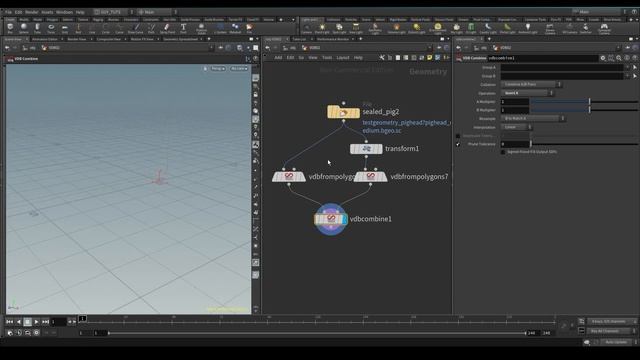Image resolution: width=640 pixels, height=360 pixels.
Task: Open the parameter gear menu for vdbcombine1
Action: (603, 58)
